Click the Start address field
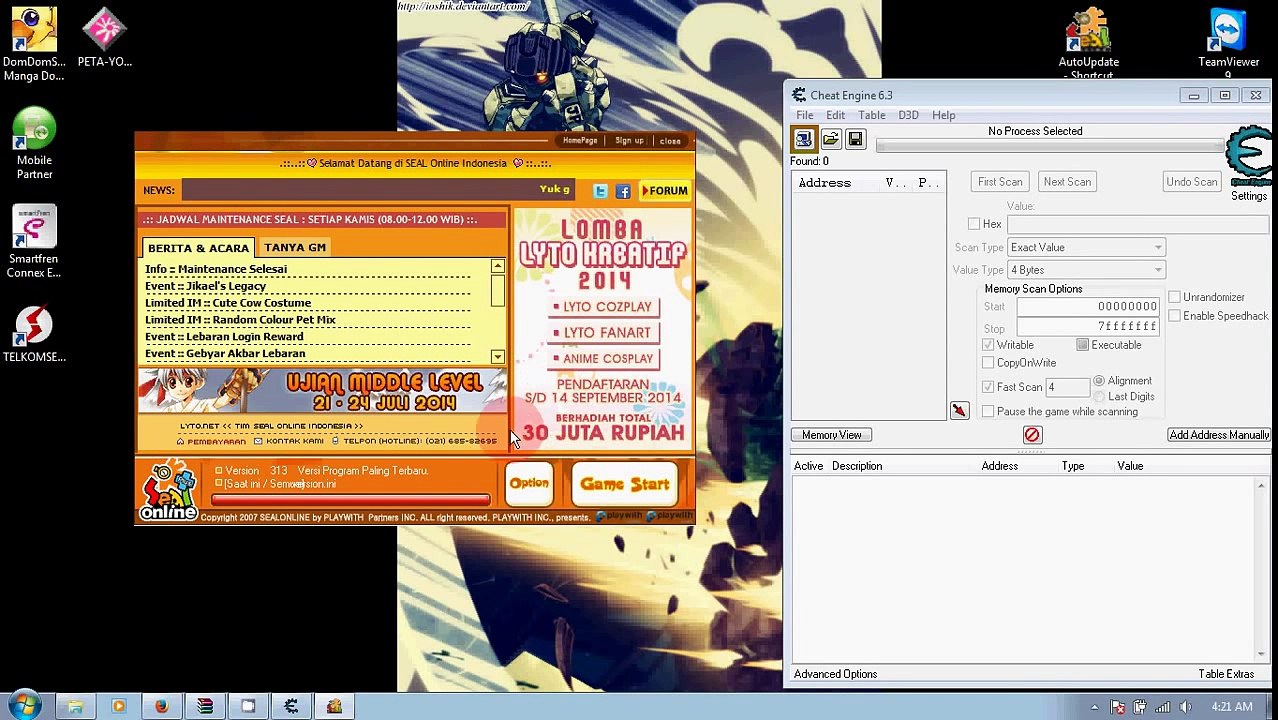The height and width of the screenshot is (720, 1278). pyautogui.click(x=1088, y=307)
